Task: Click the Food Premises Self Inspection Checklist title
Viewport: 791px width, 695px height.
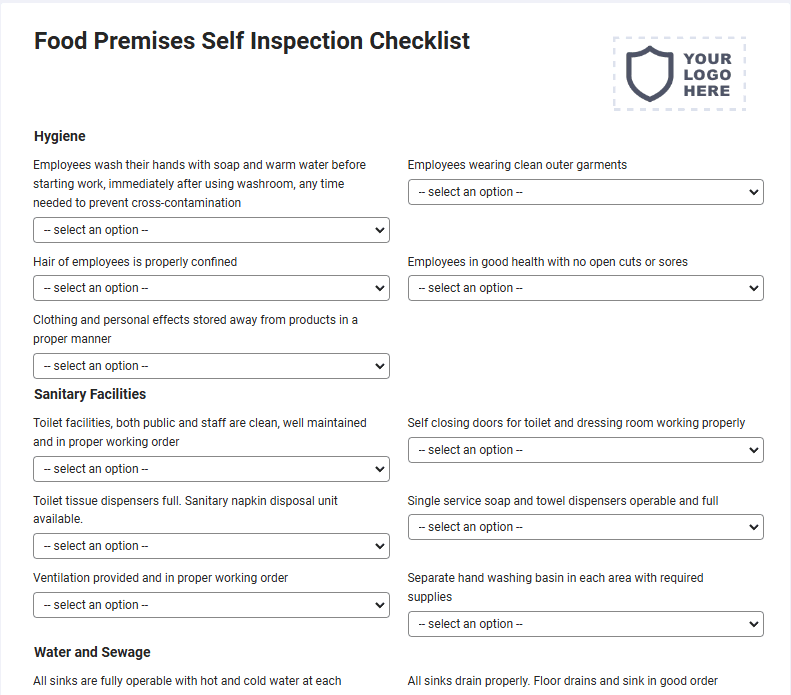Action: point(252,41)
